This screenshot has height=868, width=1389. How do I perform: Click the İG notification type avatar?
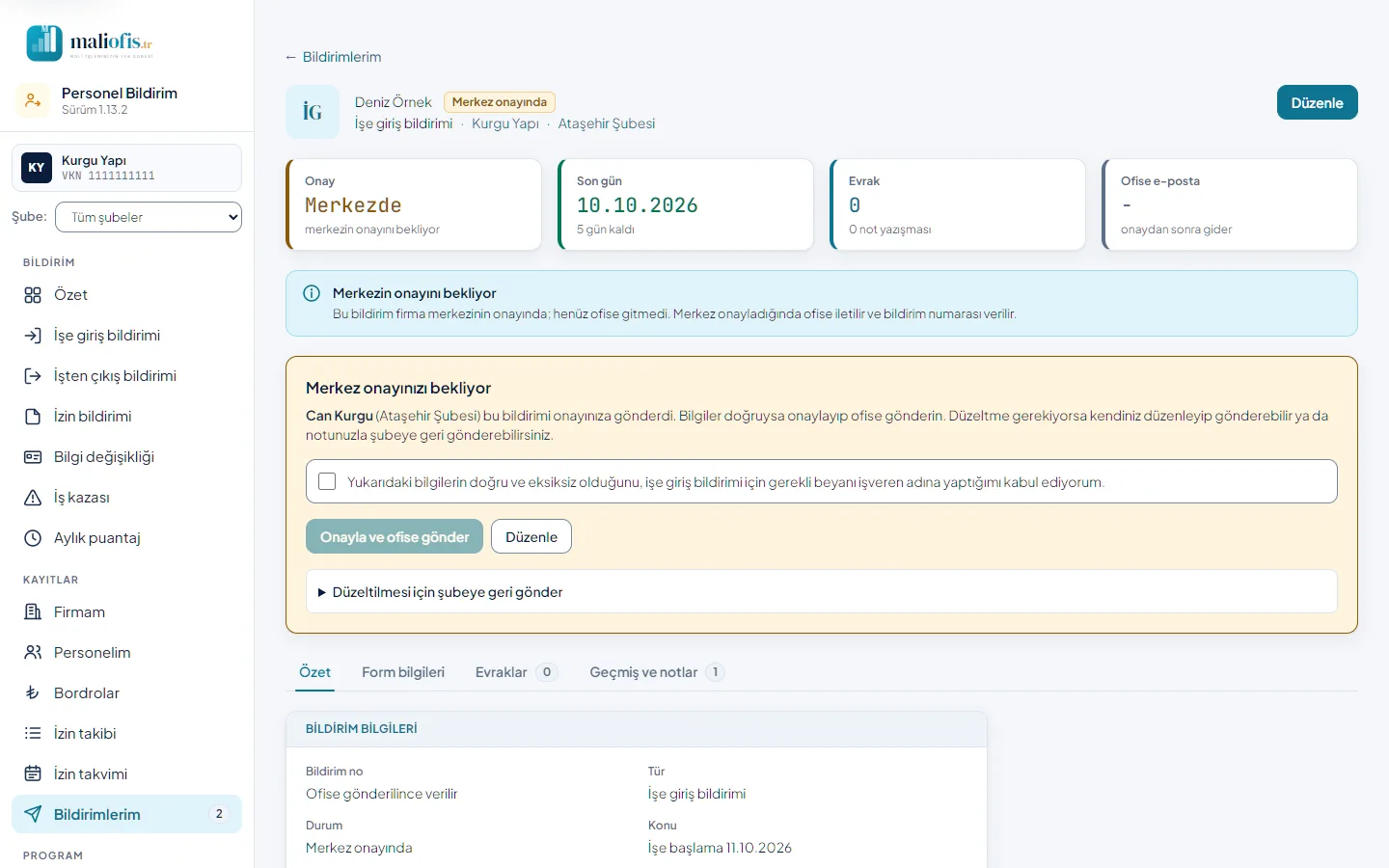[x=313, y=112]
